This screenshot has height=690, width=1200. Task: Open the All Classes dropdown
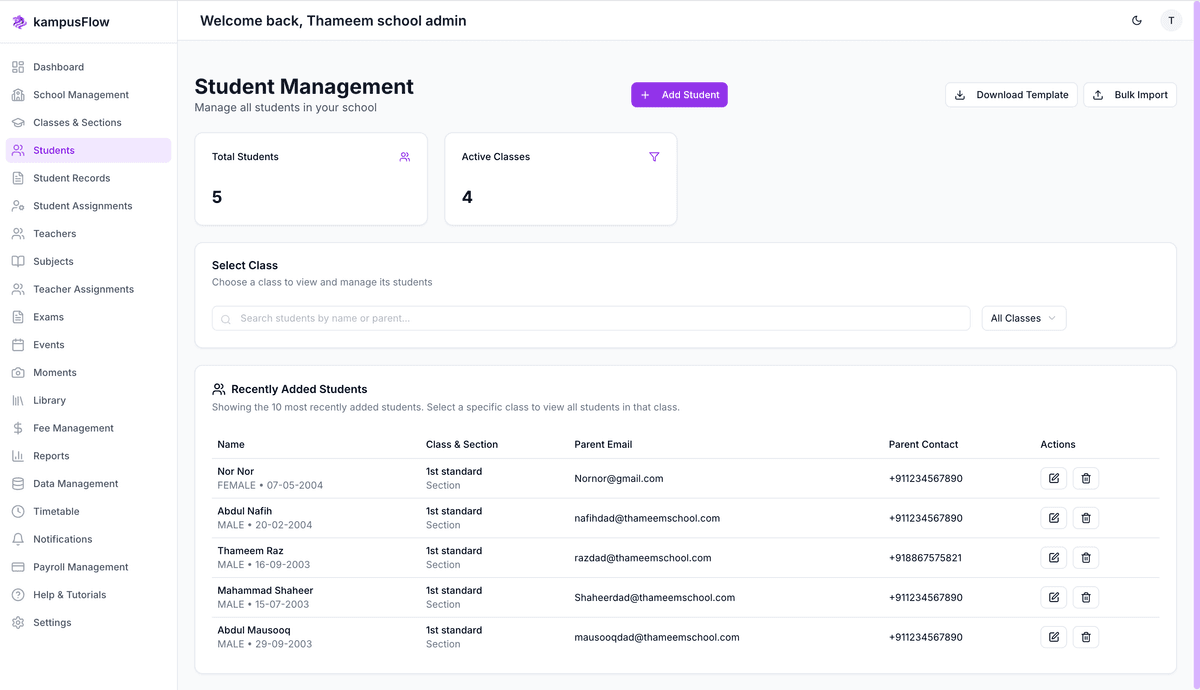point(1023,318)
